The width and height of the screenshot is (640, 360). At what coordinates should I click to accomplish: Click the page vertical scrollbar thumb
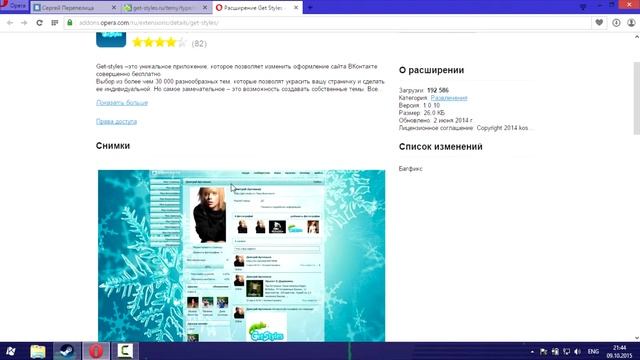coord(637,98)
